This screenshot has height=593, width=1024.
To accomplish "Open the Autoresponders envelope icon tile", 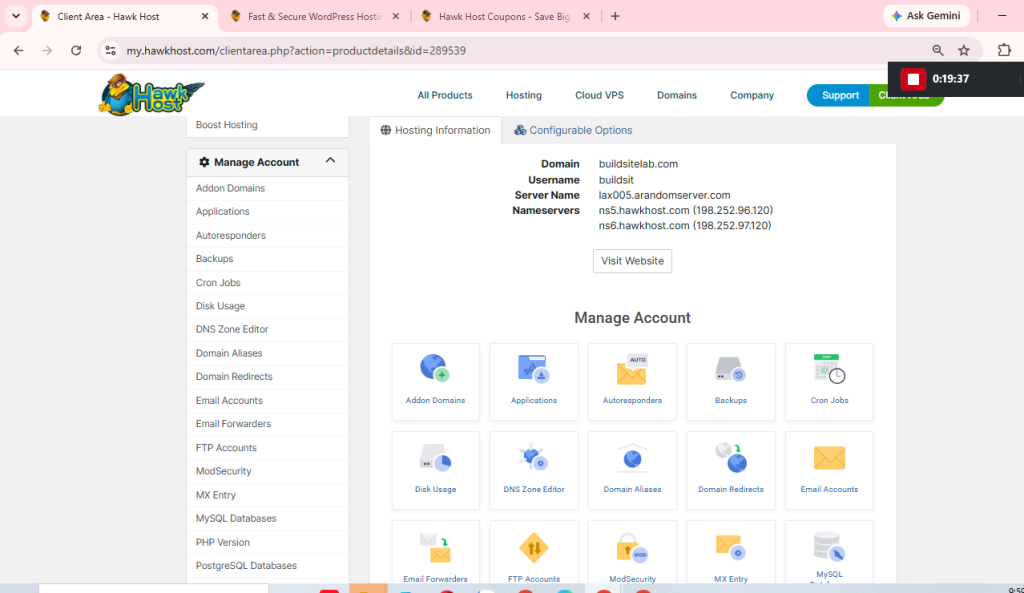I will click(x=632, y=382).
